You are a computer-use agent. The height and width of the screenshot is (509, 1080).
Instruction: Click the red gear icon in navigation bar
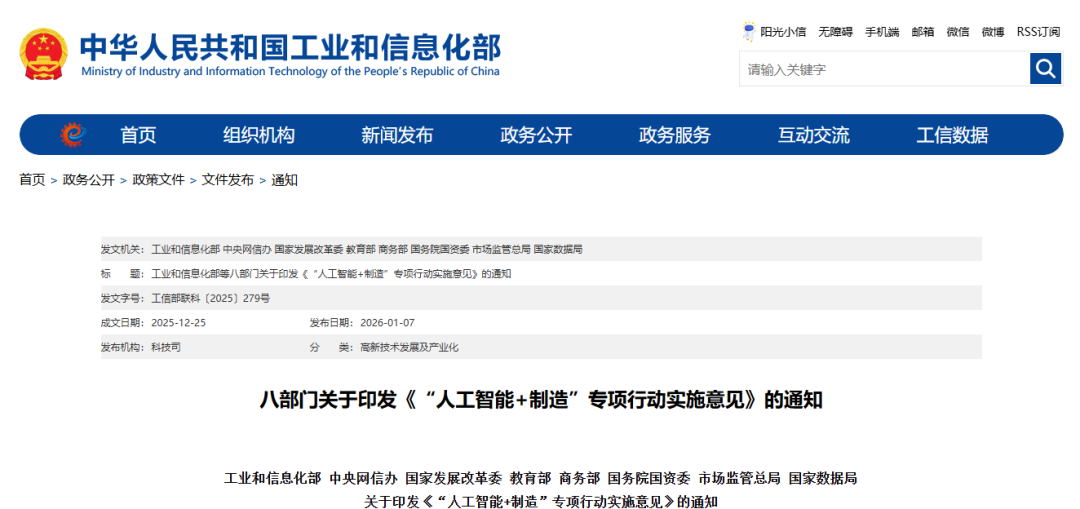coord(72,135)
